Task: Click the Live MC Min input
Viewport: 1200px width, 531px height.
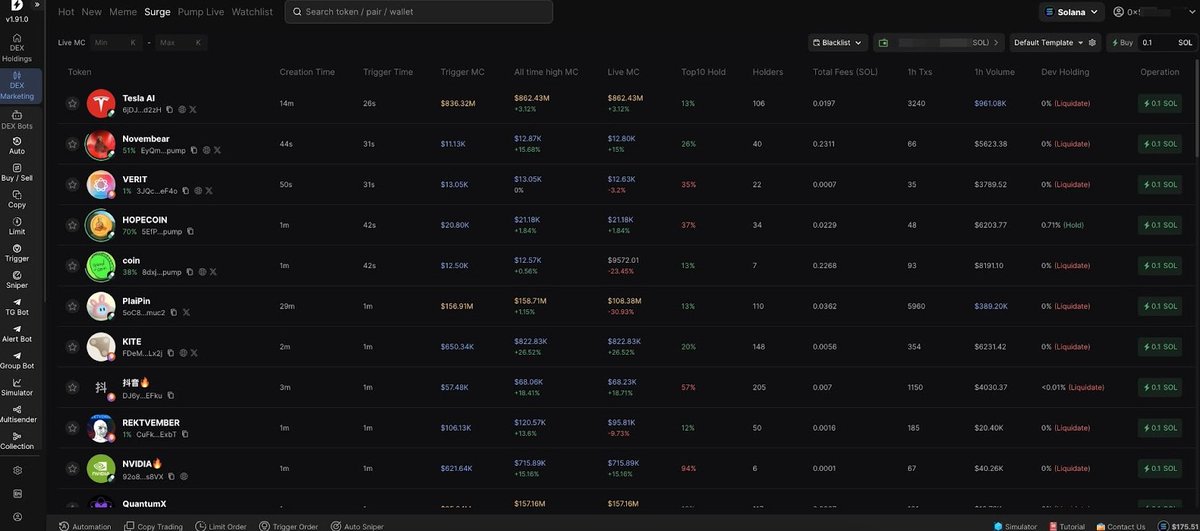Action: point(115,43)
